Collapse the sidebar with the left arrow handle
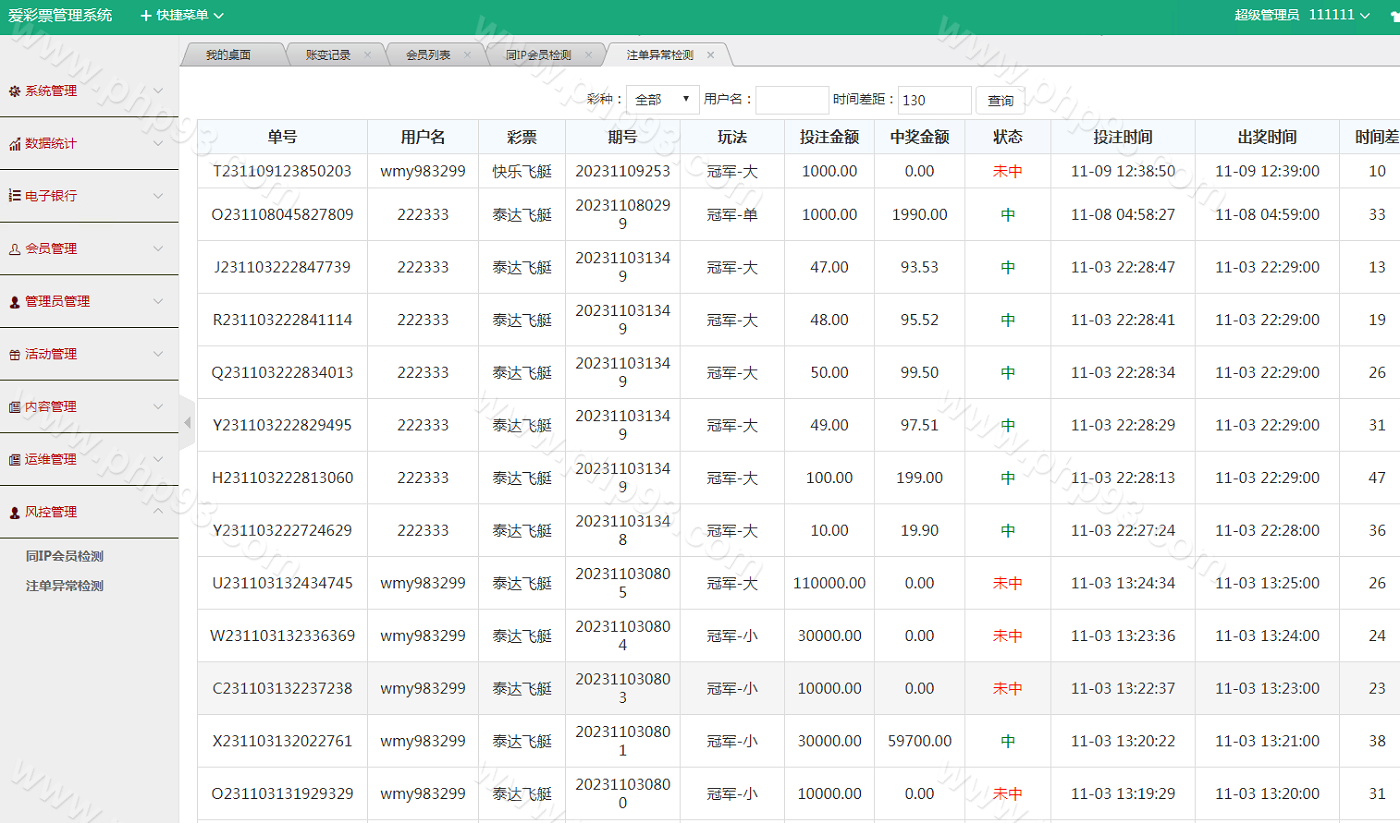 pos(187,423)
